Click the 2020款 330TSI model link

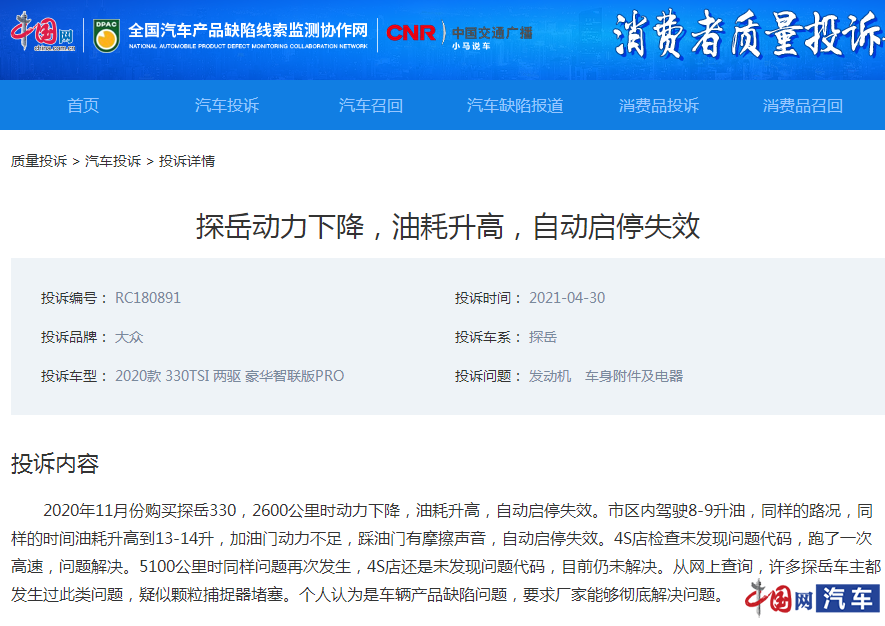229,376
